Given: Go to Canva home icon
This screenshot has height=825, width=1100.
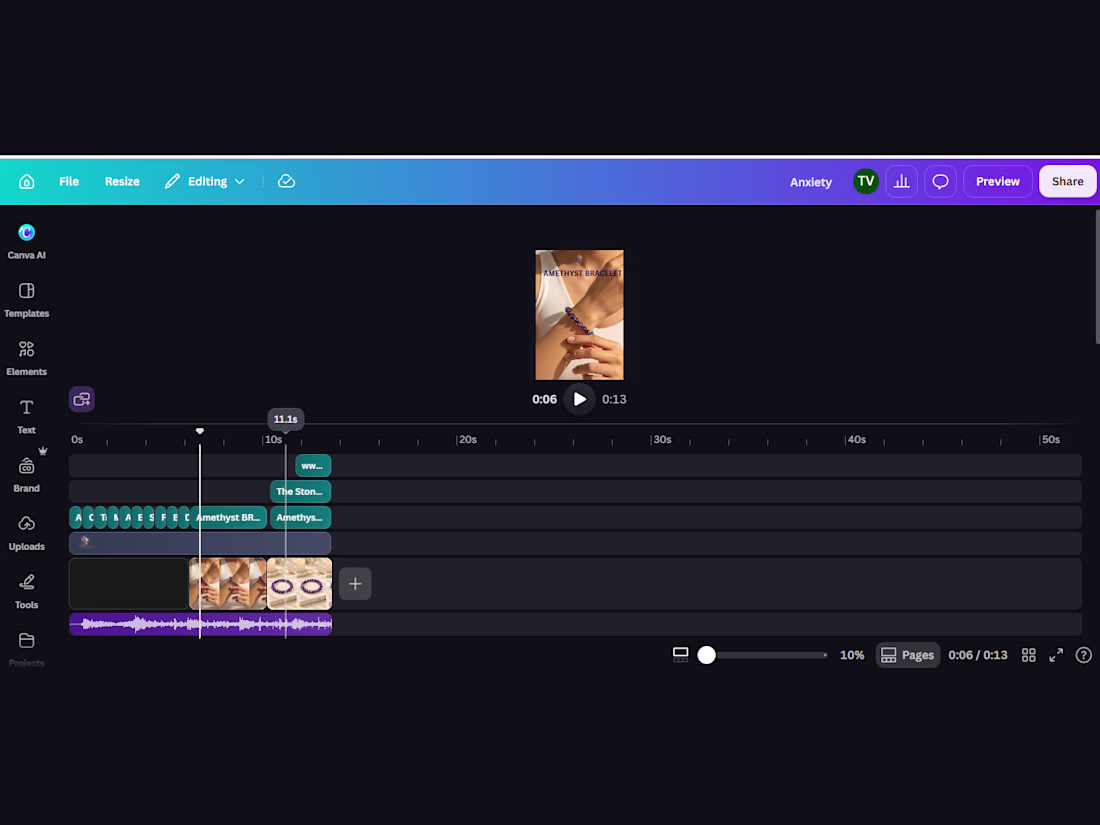Looking at the screenshot, I should click(x=27, y=182).
